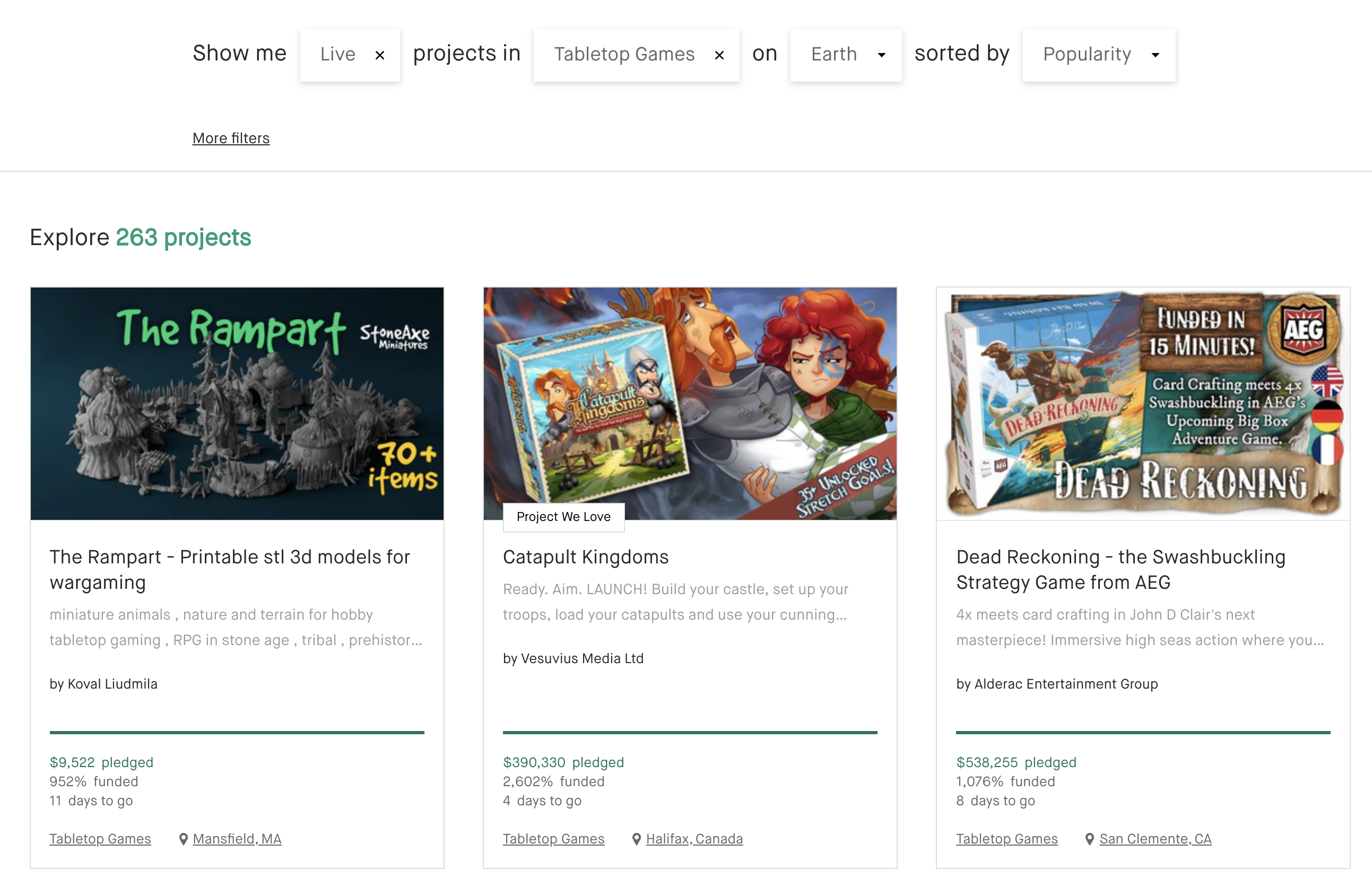Viewport: 1372px width, 887px height.
Task: Open the Dead Reckoning project image
Action: [x=1143, y=403]
